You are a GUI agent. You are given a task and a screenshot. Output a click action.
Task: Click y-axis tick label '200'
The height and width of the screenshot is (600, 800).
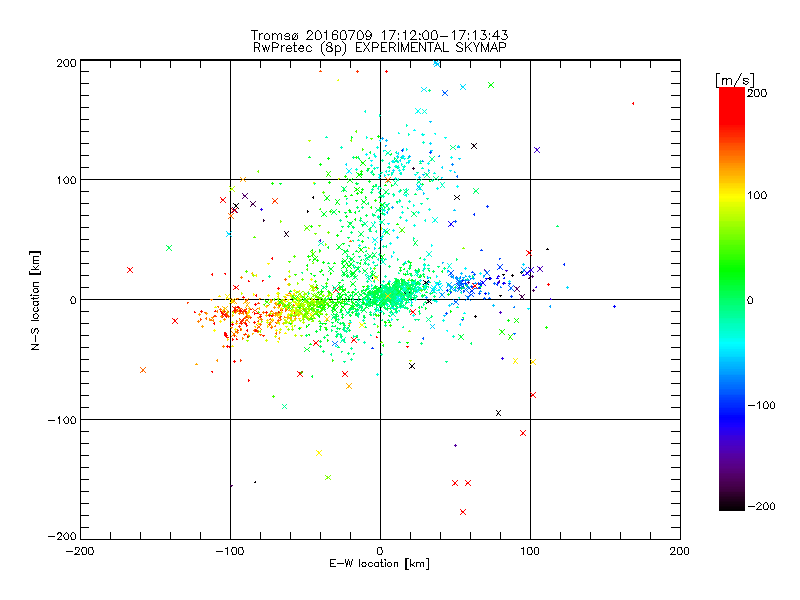pos(66,63)
